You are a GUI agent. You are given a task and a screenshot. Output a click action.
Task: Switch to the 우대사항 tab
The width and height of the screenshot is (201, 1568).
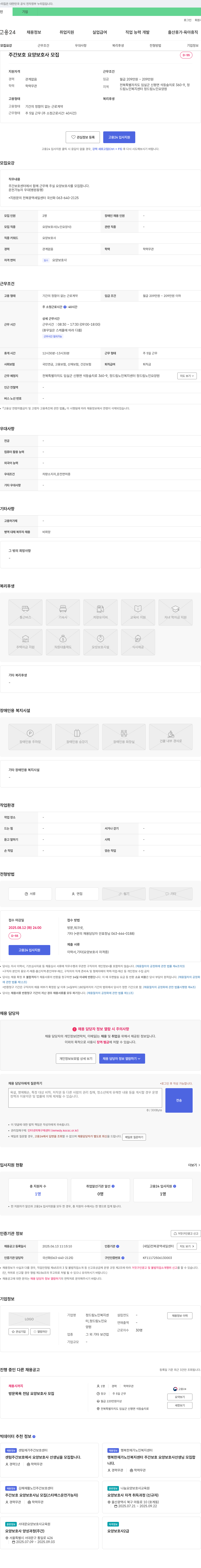[80, 46]
